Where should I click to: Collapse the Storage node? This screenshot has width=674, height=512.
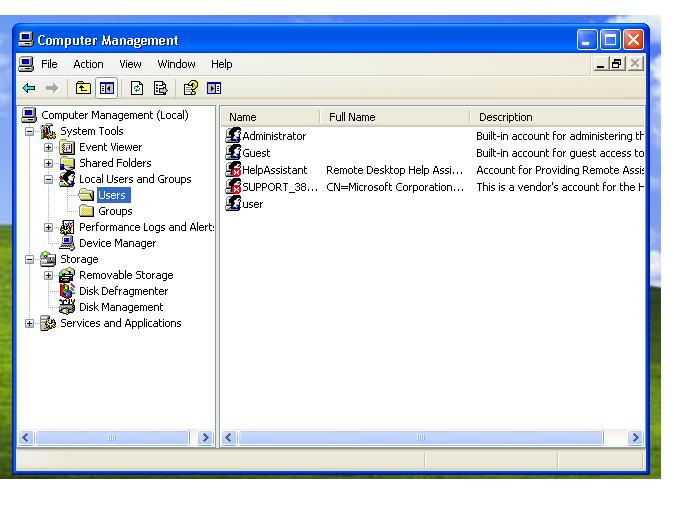pyautogui.click(x=30, y=259)
